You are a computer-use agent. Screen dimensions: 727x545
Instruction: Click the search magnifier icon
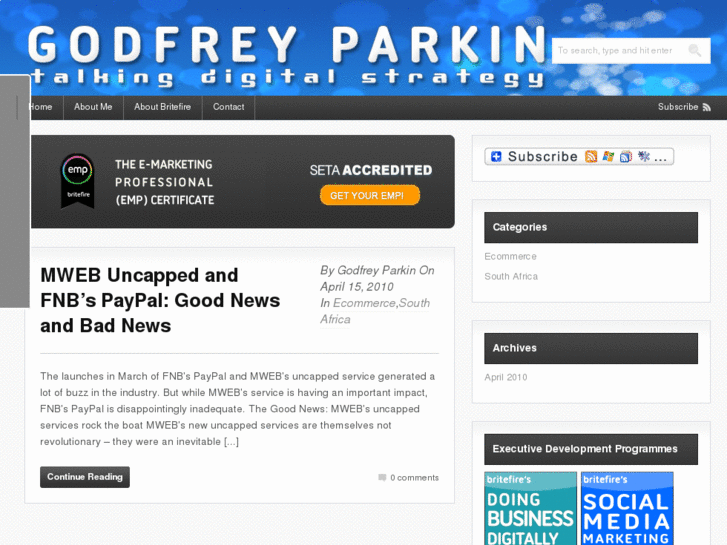(694, 51)
